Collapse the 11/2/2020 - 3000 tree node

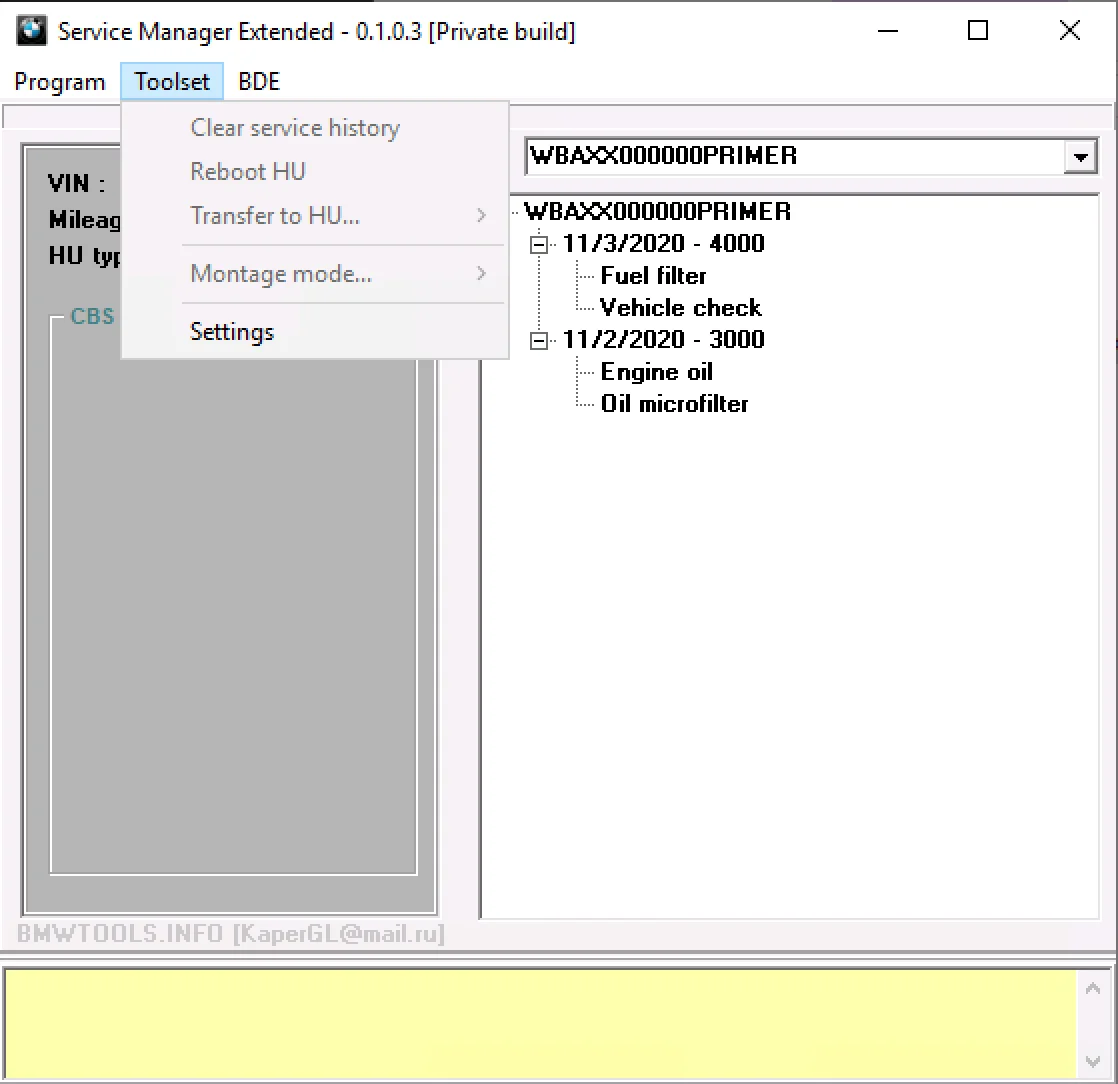click(540, 340)
